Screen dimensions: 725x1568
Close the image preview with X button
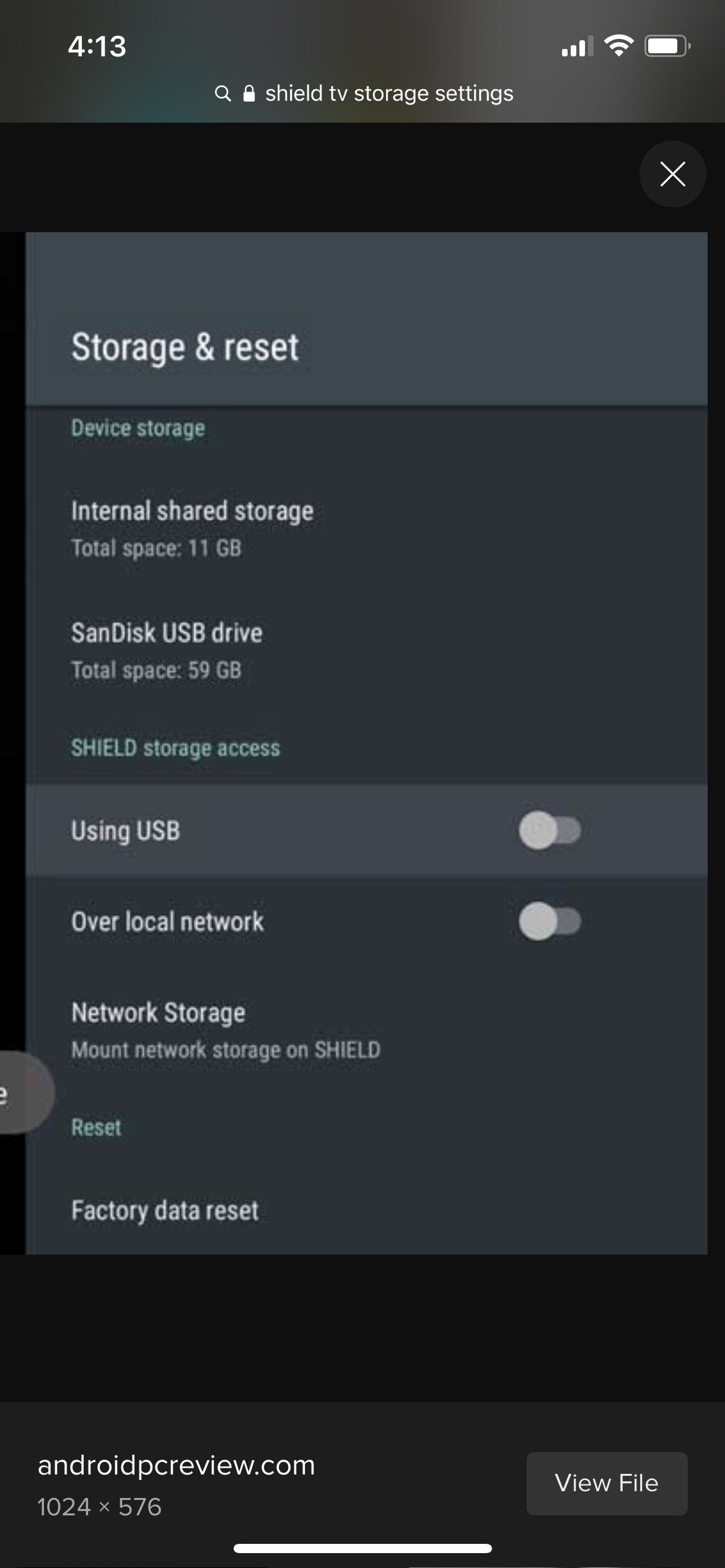pyautogui.click(x=672, y=174)
